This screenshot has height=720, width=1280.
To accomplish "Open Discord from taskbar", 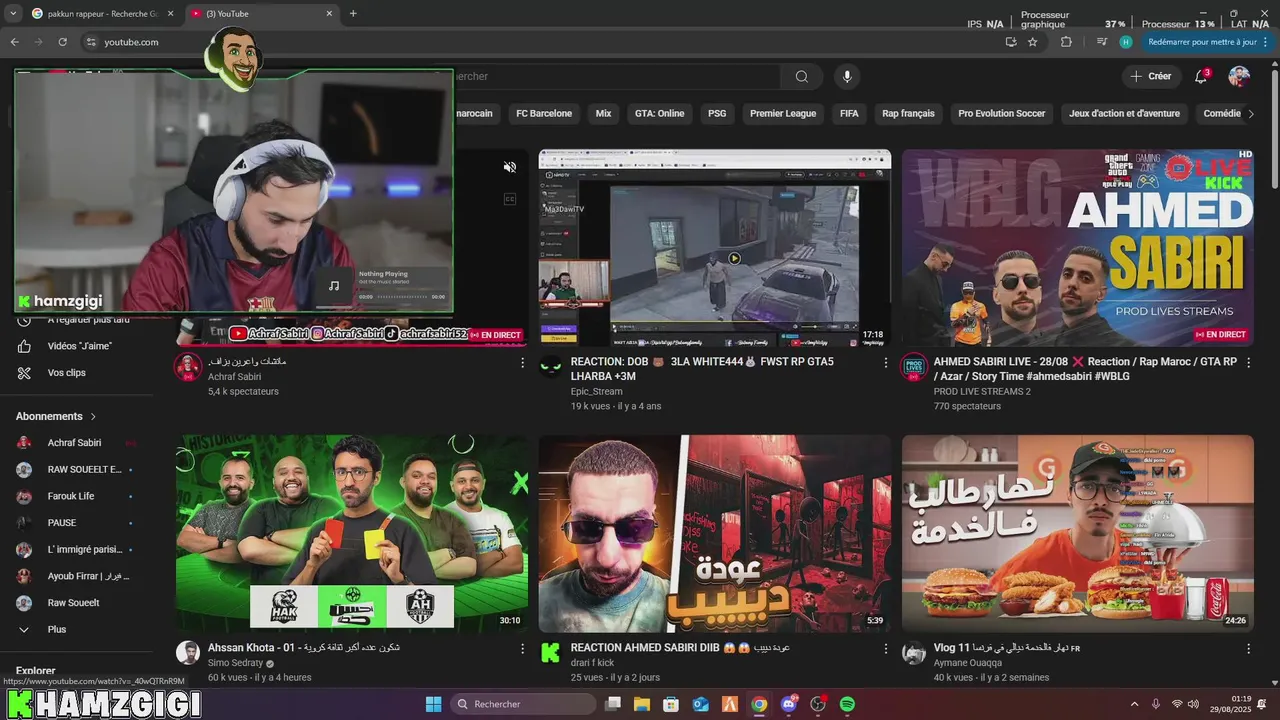I will pos(789,704).
